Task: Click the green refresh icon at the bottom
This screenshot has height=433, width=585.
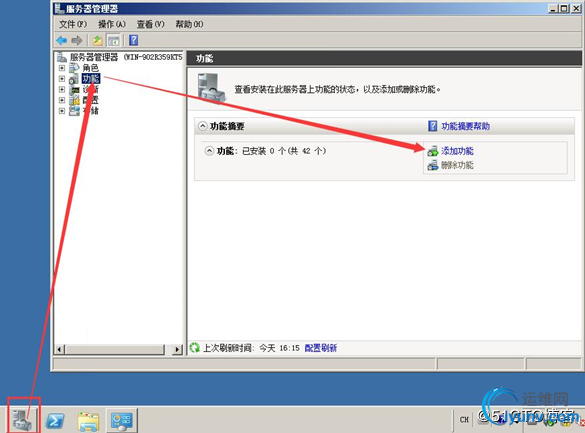Action: 194,348
